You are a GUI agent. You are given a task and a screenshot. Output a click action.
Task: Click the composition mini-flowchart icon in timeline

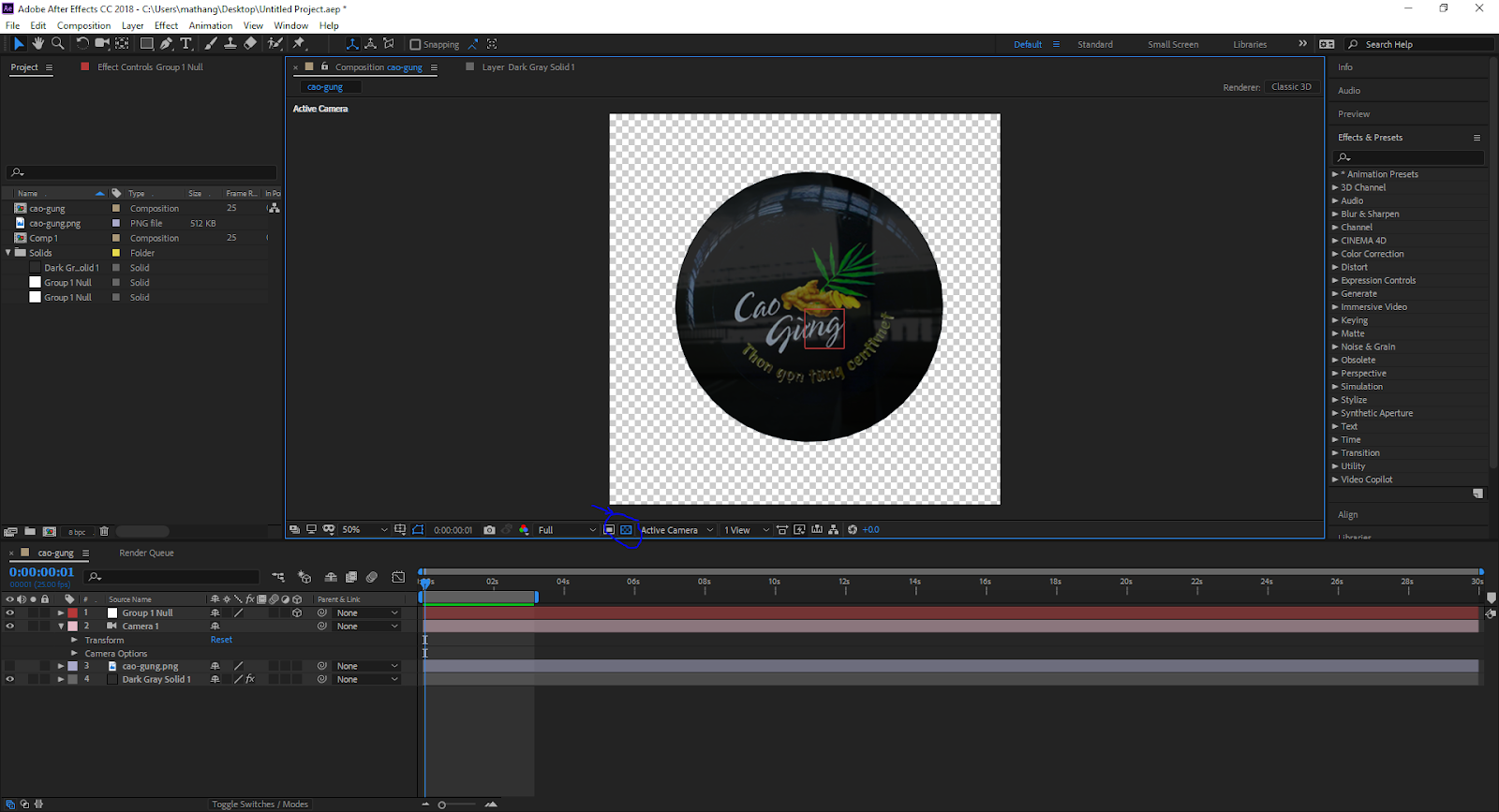(278, 577)
